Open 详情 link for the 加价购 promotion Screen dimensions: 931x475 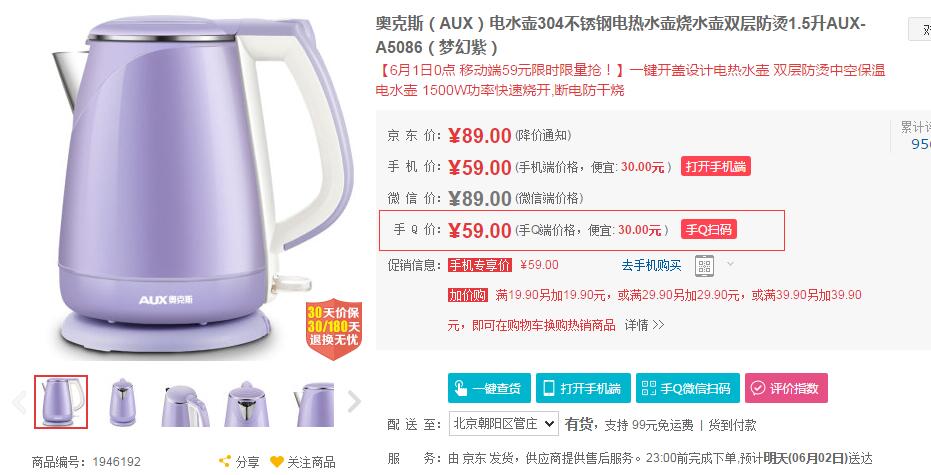(644, 325)
